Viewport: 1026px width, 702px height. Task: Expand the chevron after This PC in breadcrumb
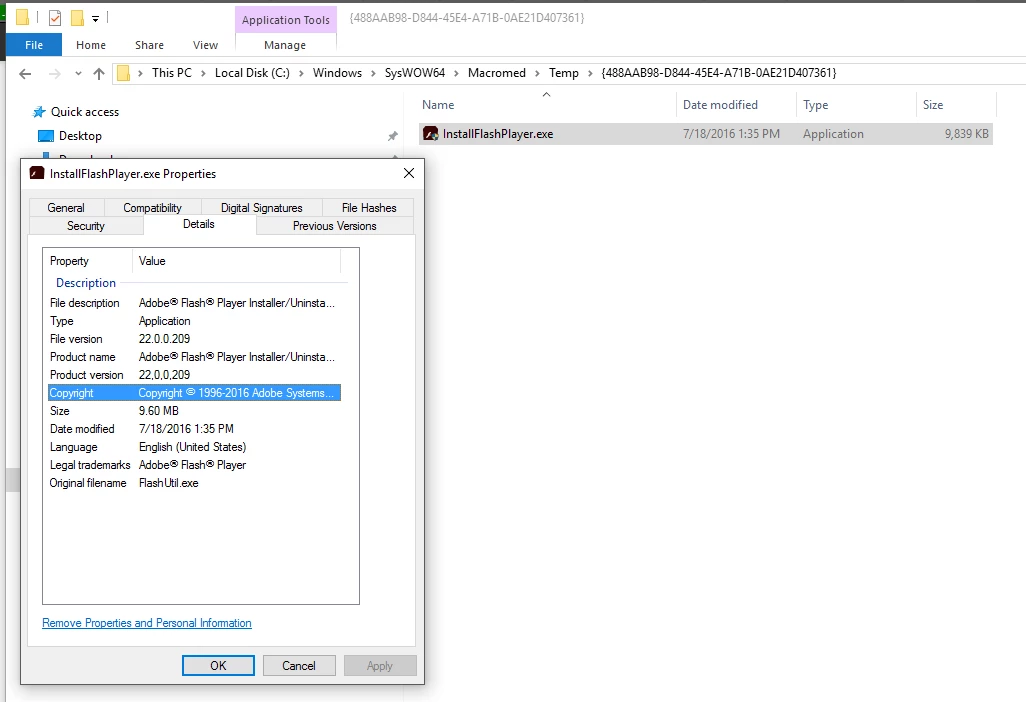(x=203, y=73)
